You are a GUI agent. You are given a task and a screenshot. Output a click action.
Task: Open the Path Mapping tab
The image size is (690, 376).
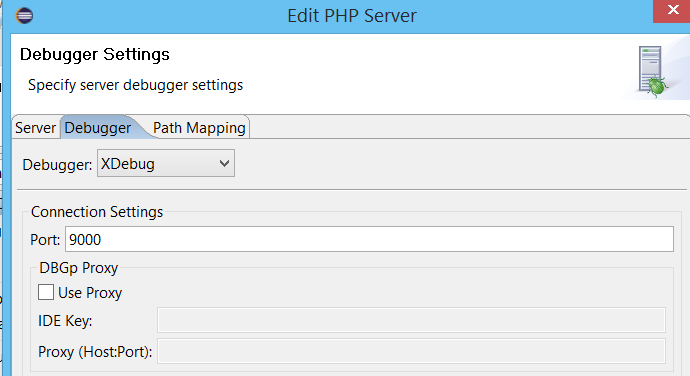199,128
